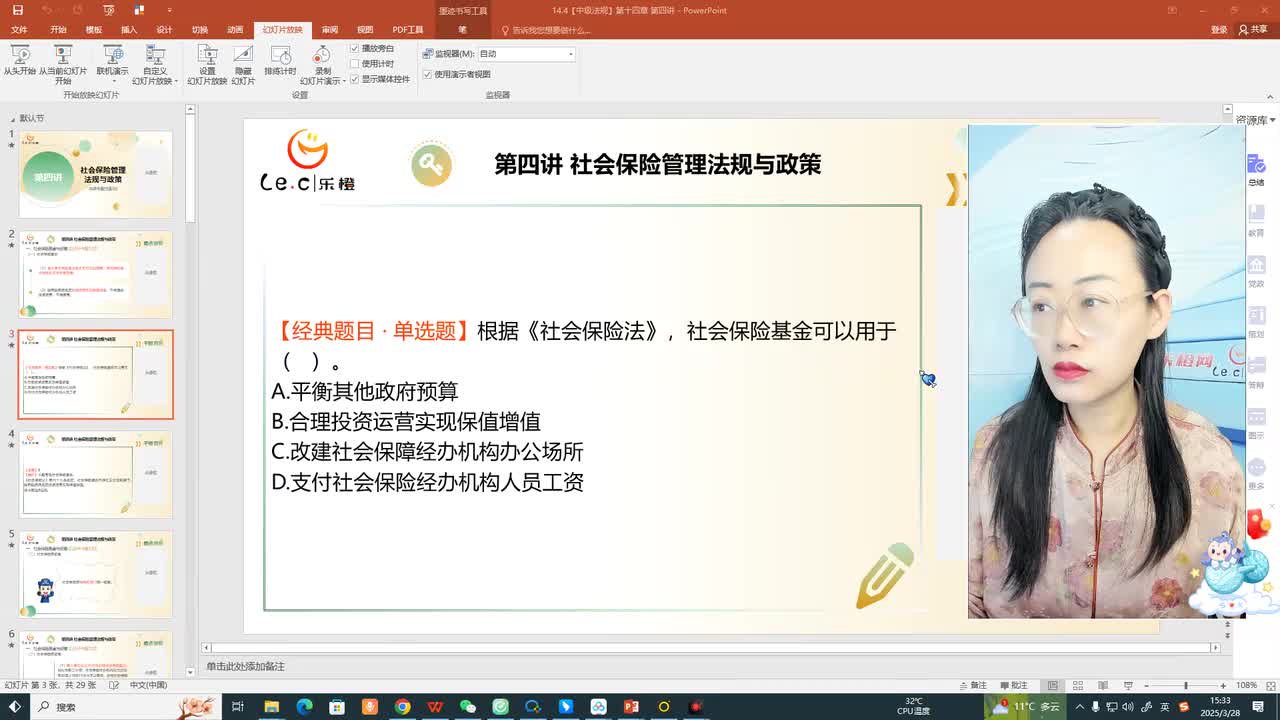Click Fit slide to window icon

tap(1269, 685)
